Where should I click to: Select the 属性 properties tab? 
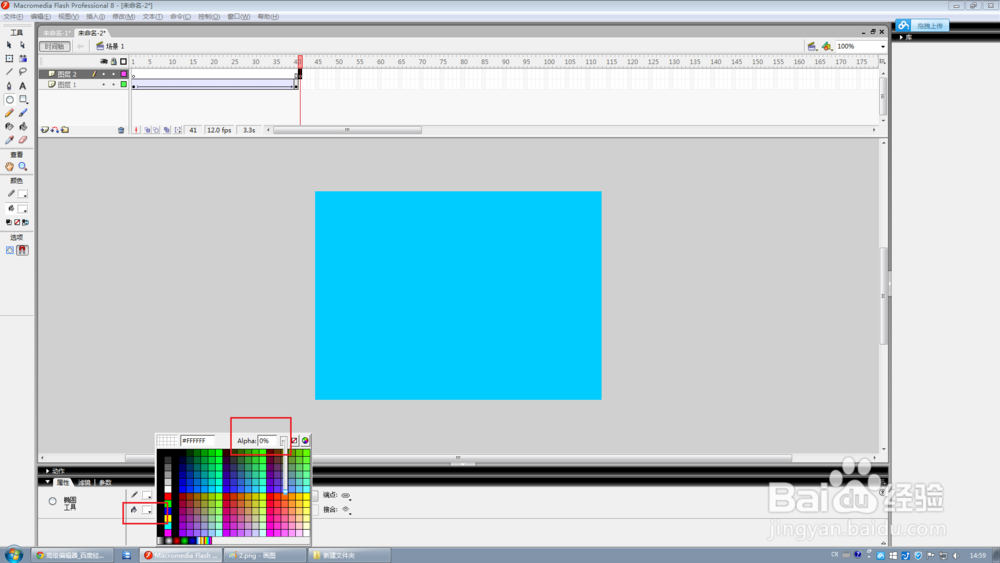tap(62, 483)
